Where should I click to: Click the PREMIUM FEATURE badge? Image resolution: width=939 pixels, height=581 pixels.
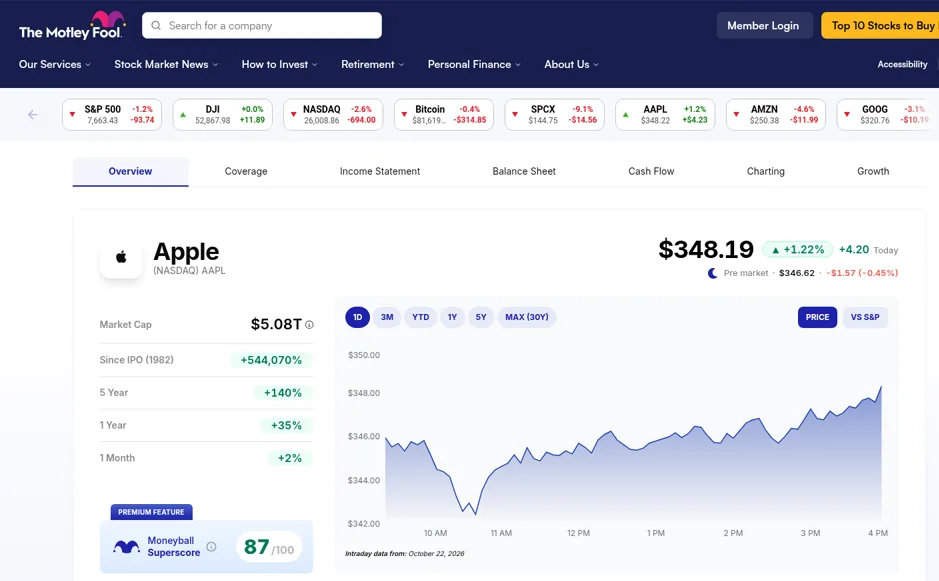pyautogui.click(x=152, y=512)
